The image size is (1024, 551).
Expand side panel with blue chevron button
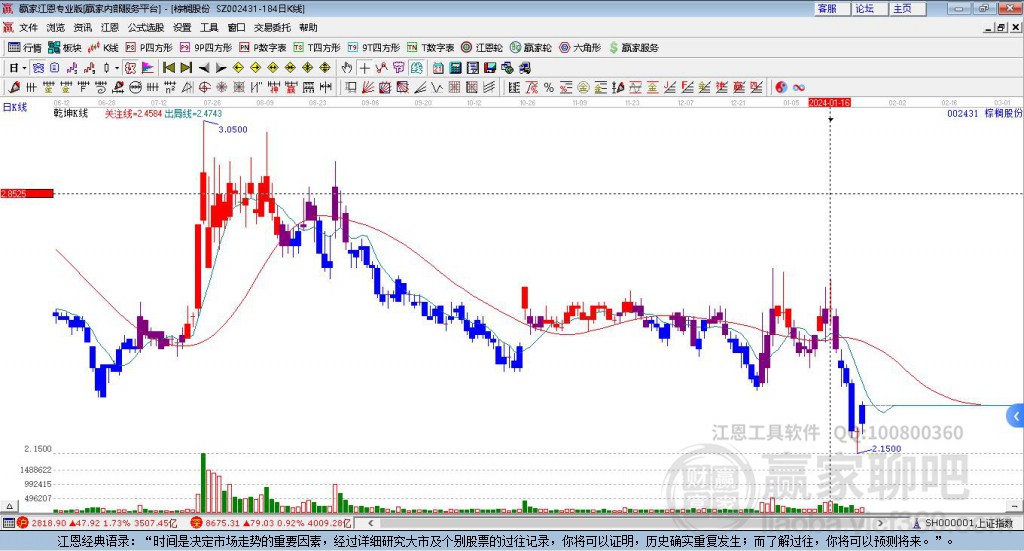tap(1016, 416)
